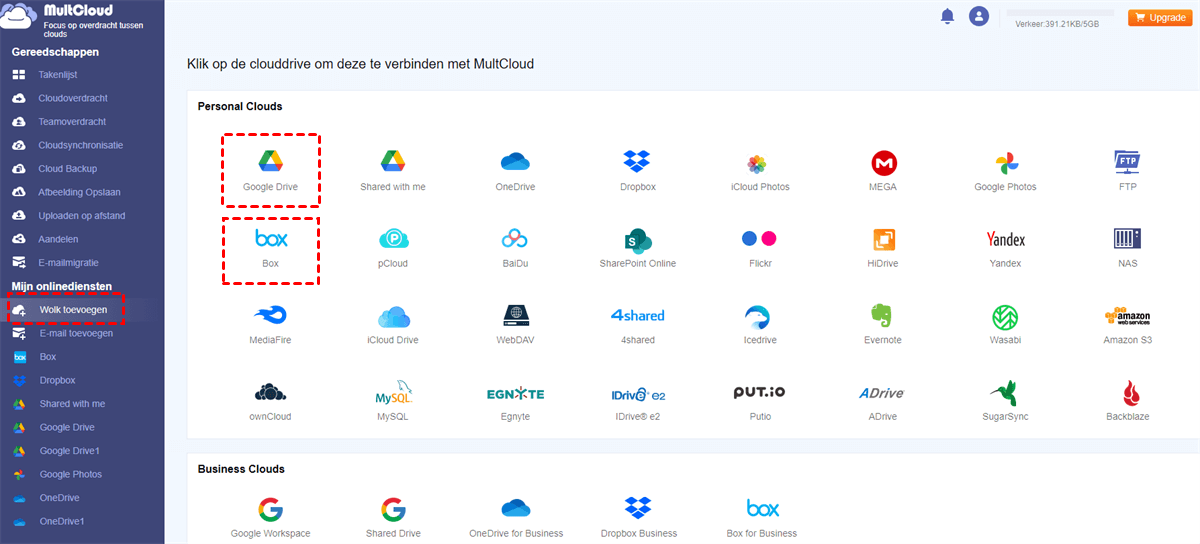
Task: Select Uploaden op afstand
Action: pos(82,216)
